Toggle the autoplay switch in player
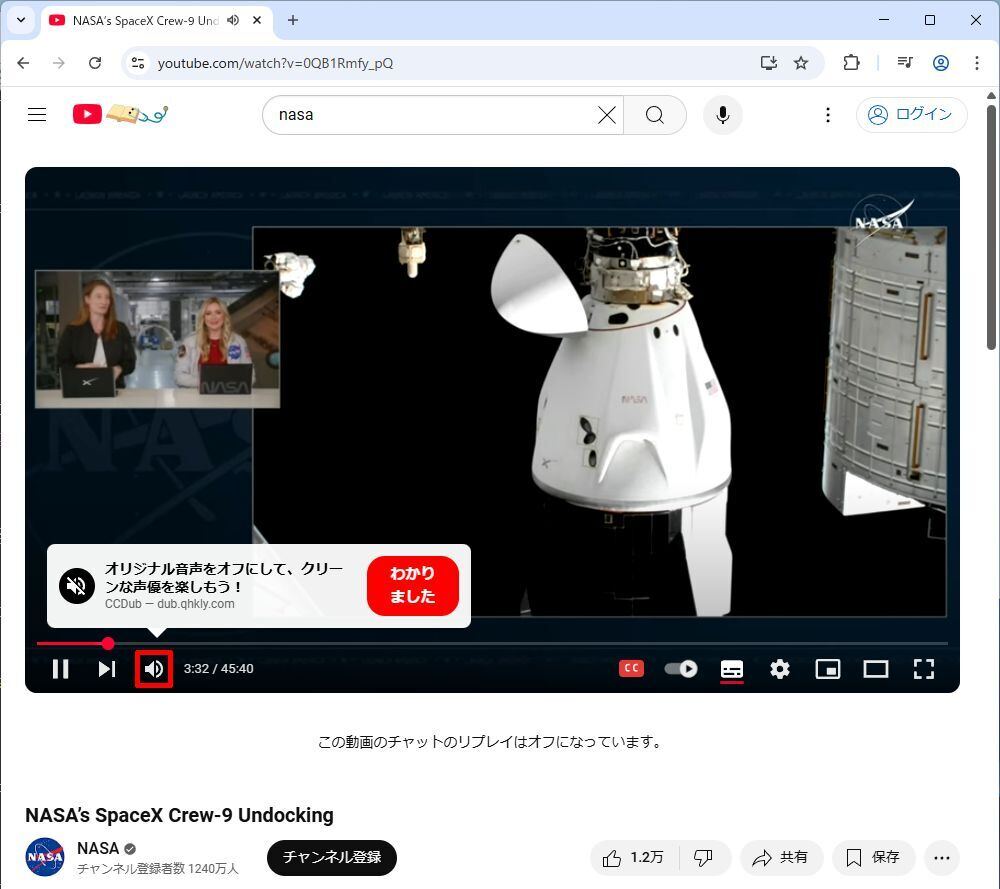The image size is (1000, 889). (x=680, y=669)
